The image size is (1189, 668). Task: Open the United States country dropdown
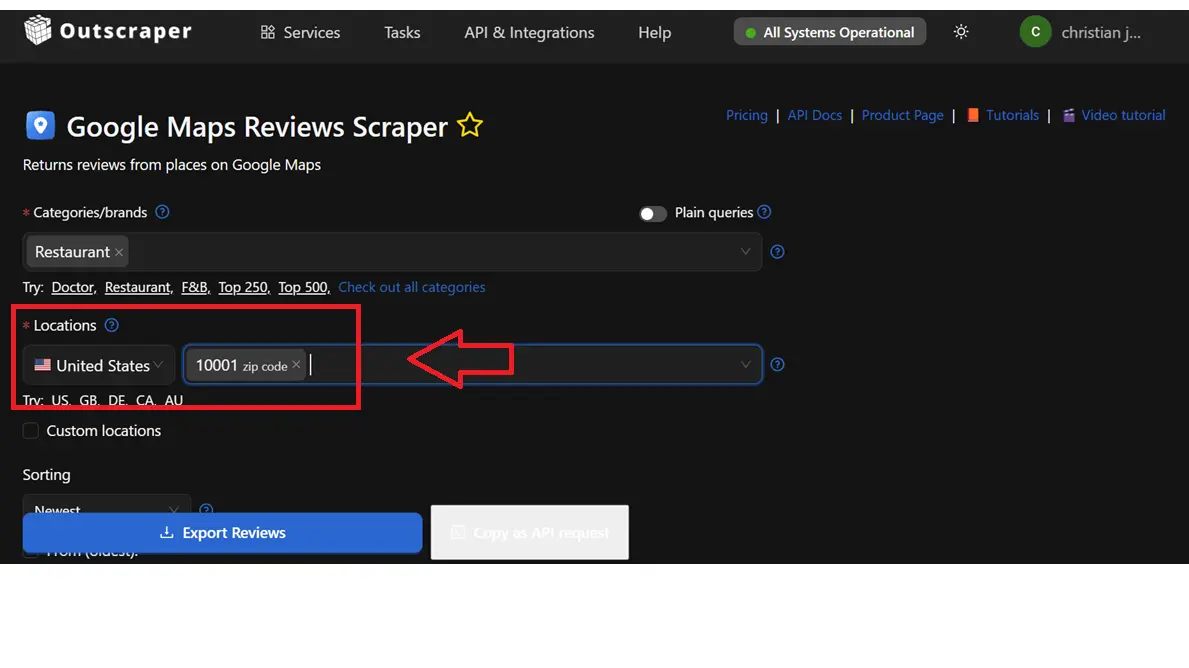pyautogui.click(x=98, y=365)
